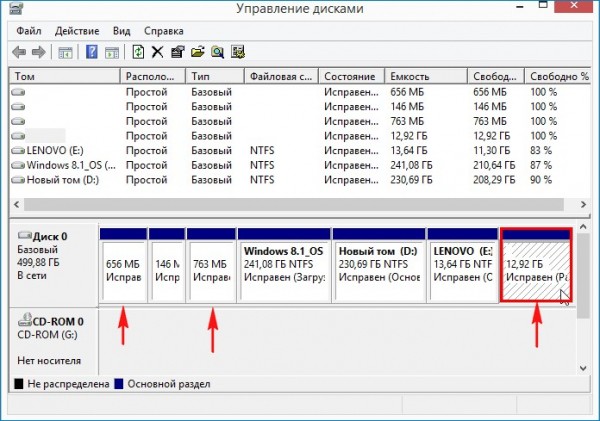600x421 pixels.
Task: Click the 83 % free percentage cell
Action: pos(541,151)
